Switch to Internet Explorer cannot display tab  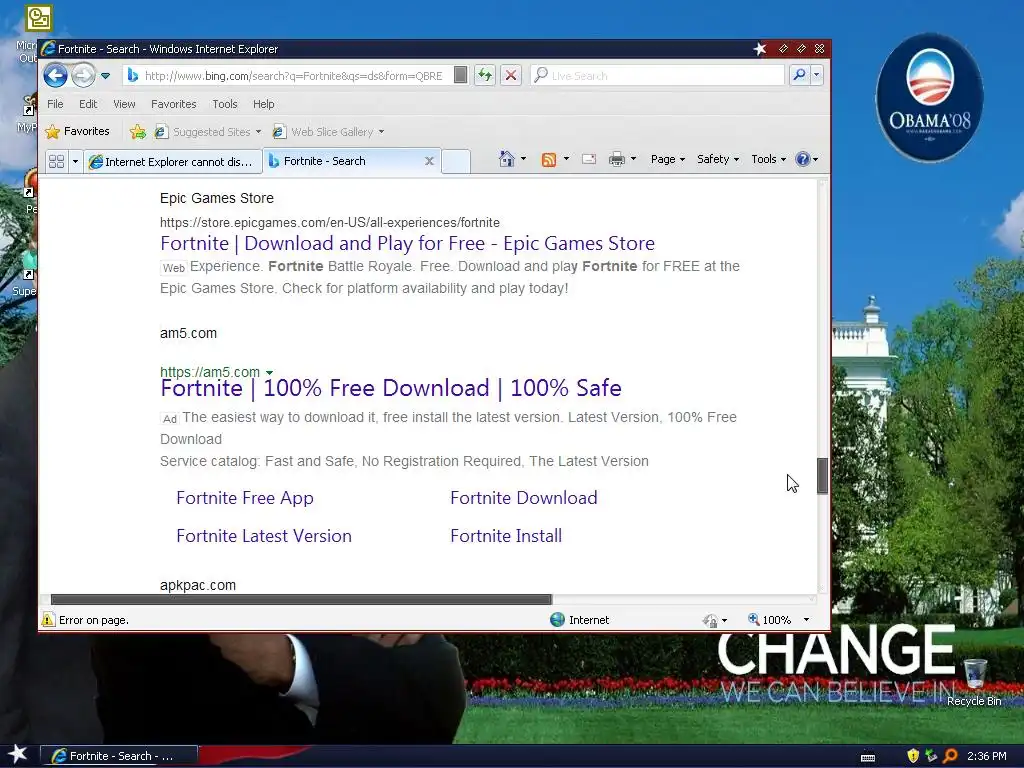[172, 161]
